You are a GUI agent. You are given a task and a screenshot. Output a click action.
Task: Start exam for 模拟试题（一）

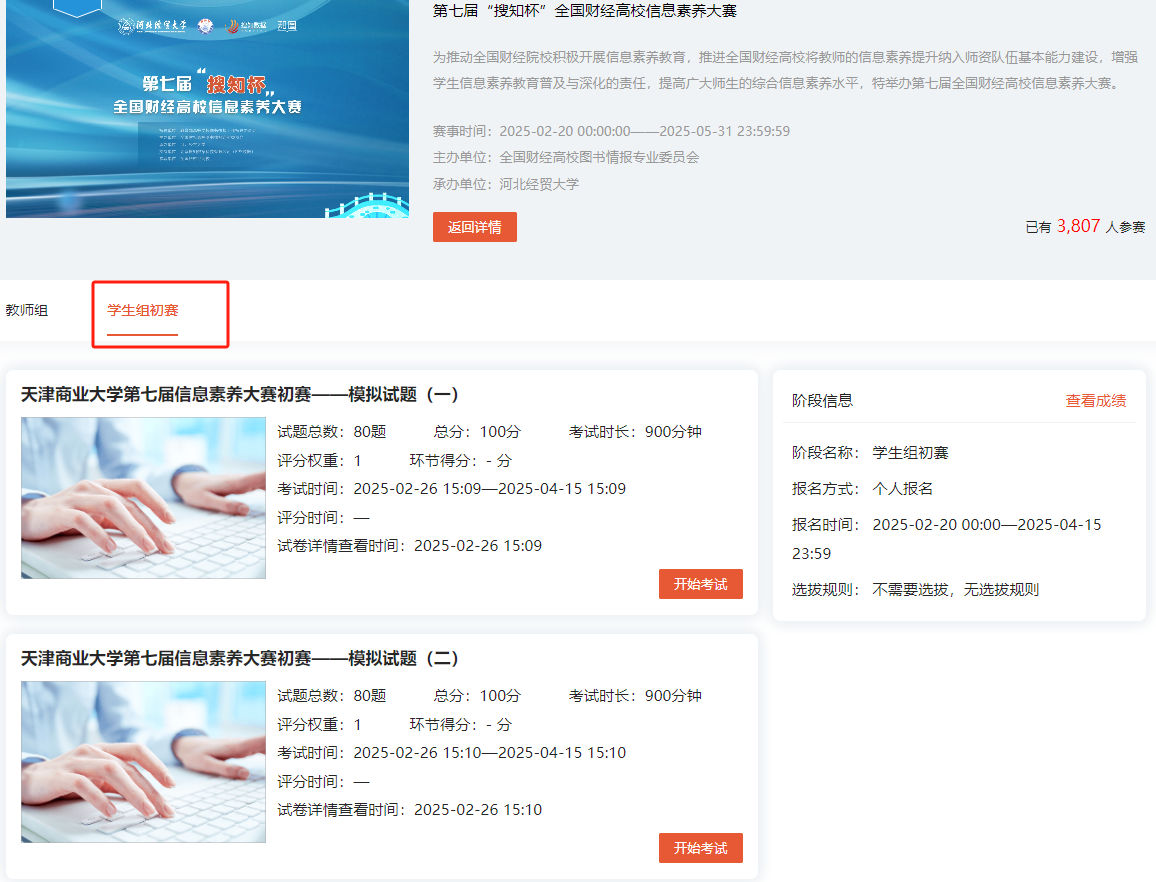(700, 584)
